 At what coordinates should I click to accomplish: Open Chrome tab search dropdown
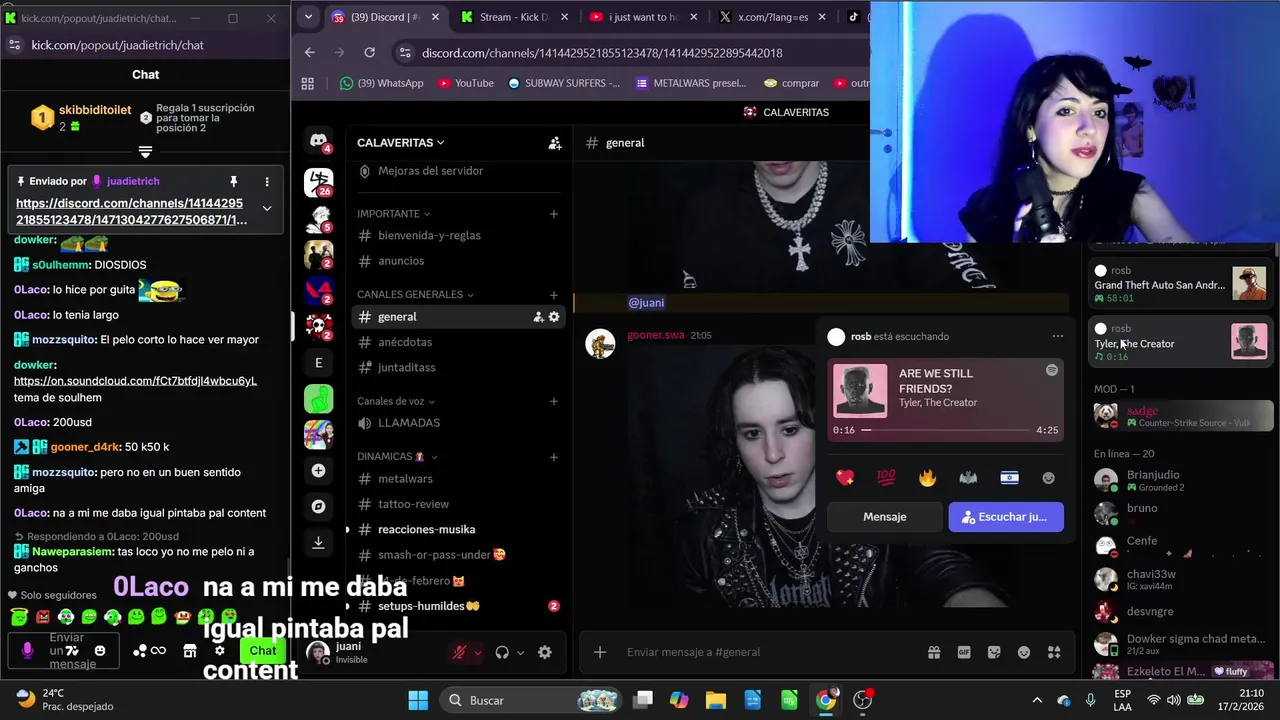308,17
